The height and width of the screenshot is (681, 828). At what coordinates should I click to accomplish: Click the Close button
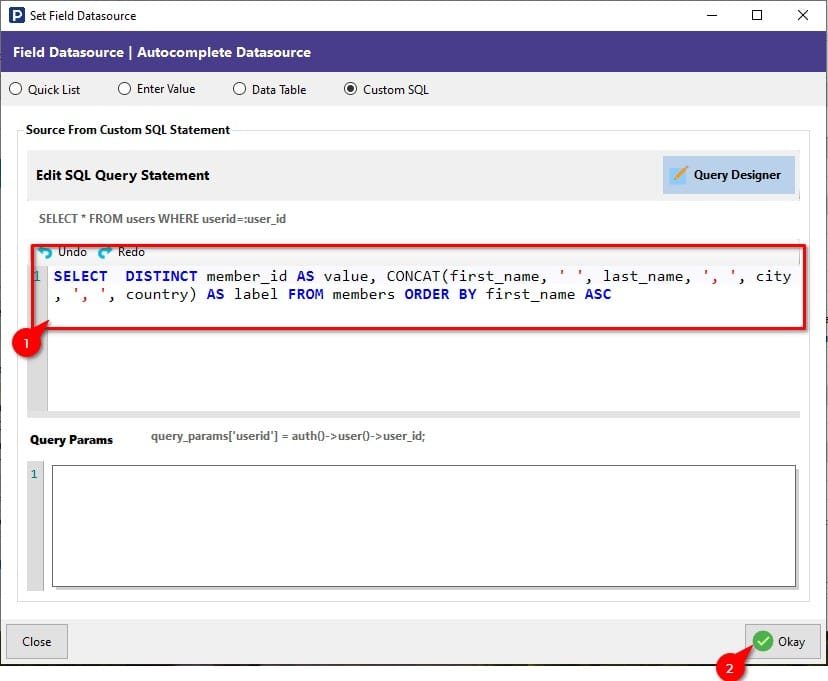point(36,641)
